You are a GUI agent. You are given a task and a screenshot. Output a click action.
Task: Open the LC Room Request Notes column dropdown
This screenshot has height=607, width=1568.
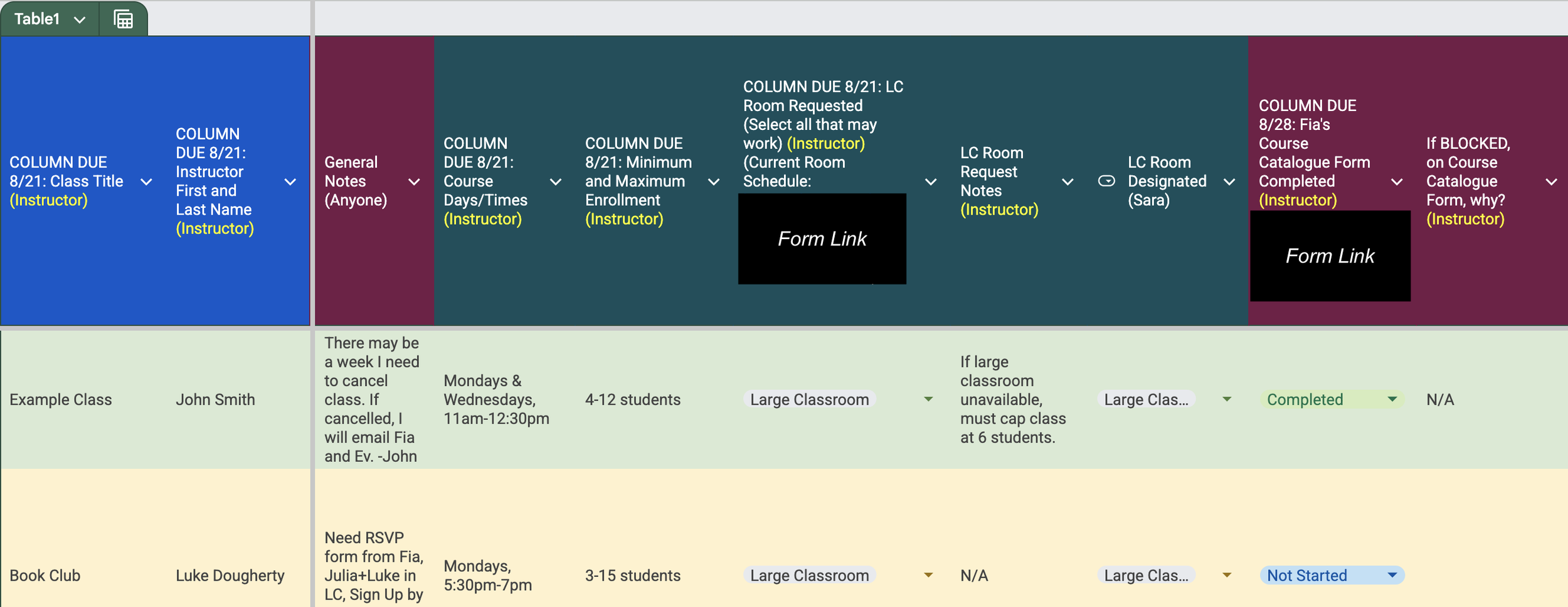[1067, 182]
